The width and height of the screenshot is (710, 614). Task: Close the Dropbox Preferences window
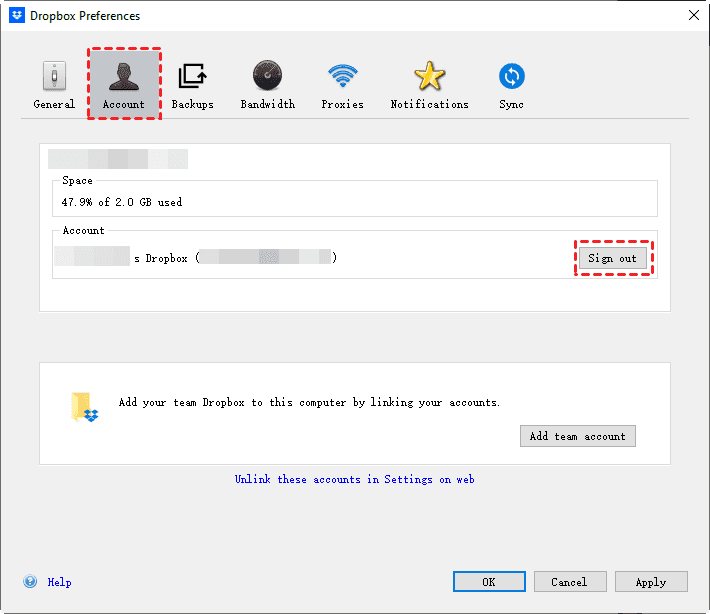pos(694,15)
